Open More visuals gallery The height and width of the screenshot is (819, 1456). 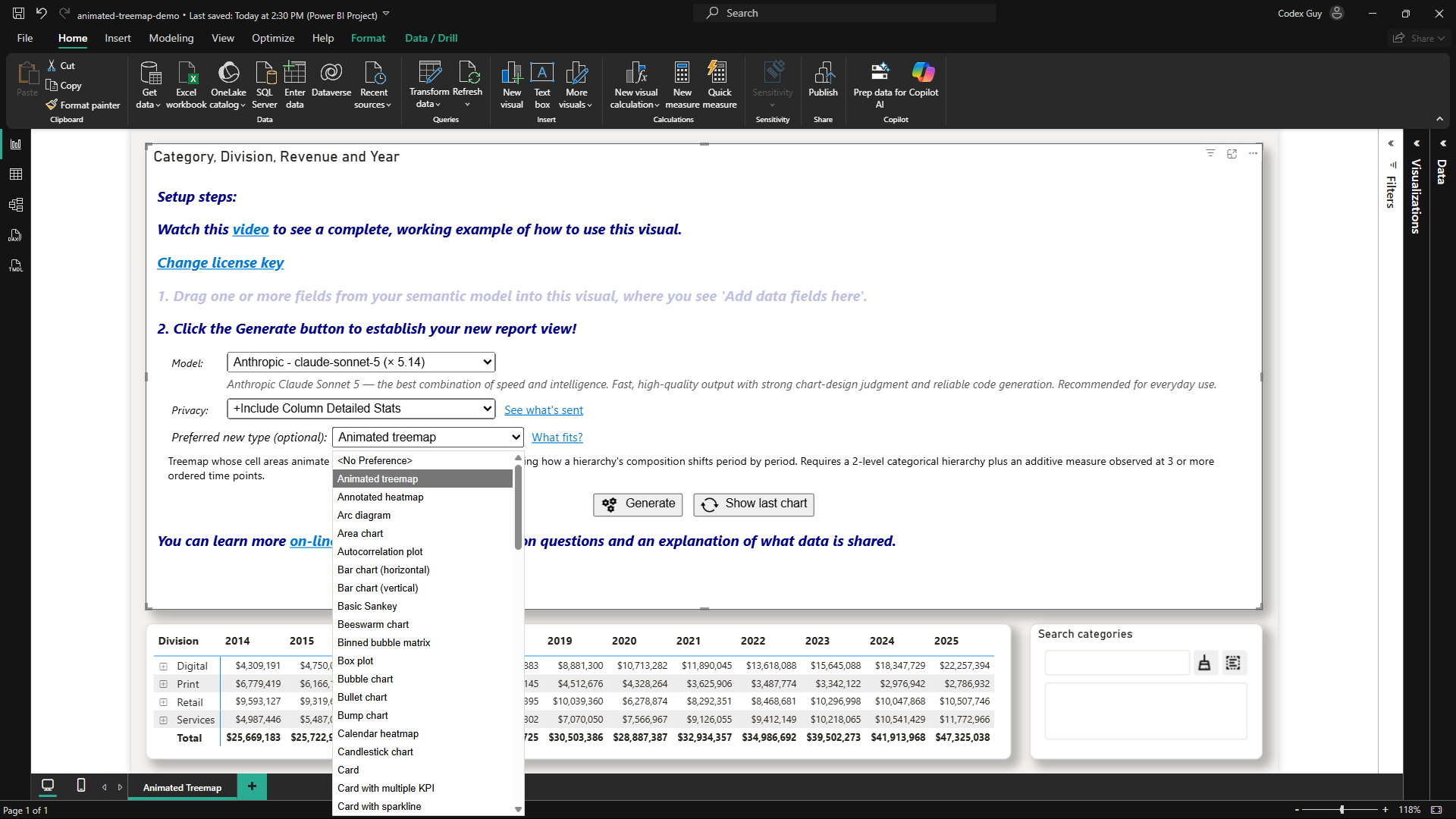click(576, 85)
